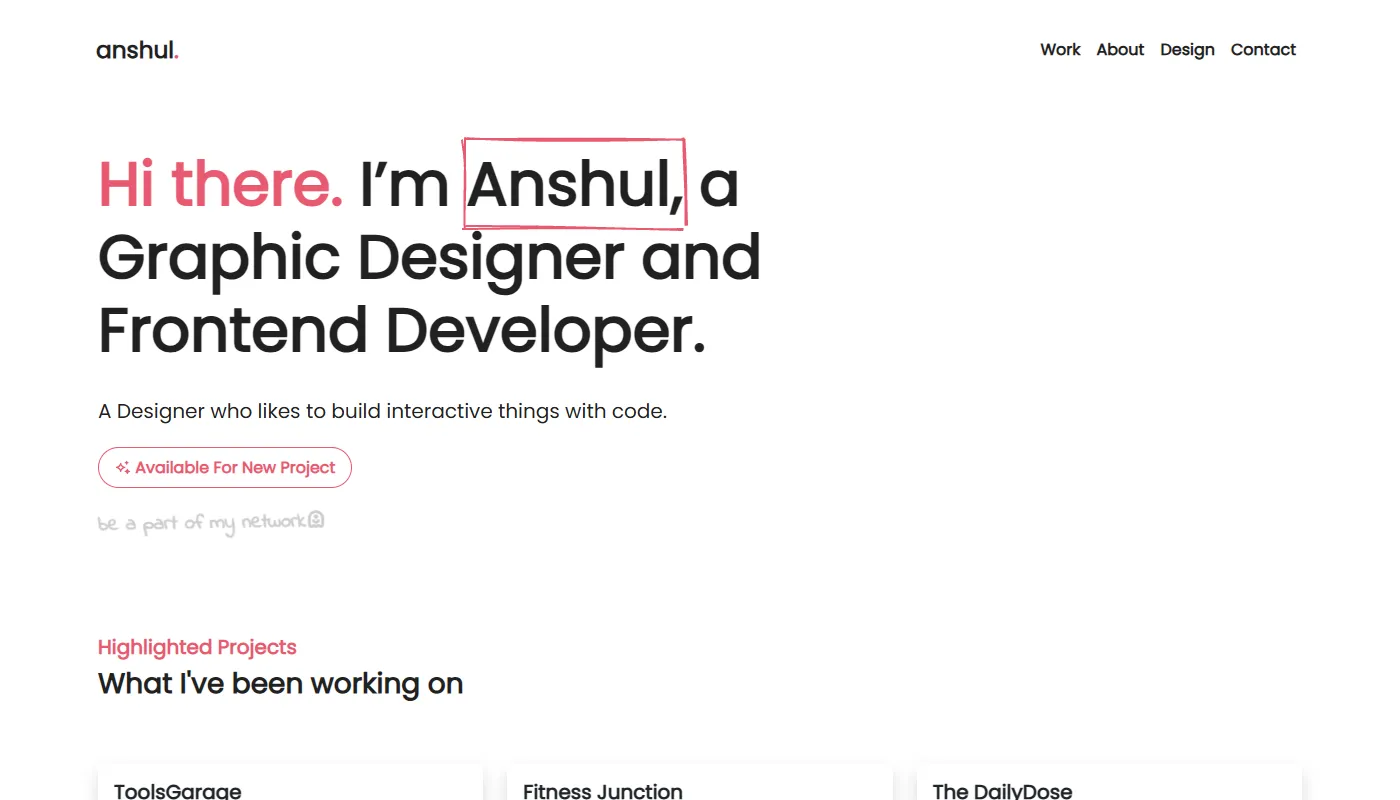Go to the About section
The image size is (1400, 800).
(x=1120, y=50)
